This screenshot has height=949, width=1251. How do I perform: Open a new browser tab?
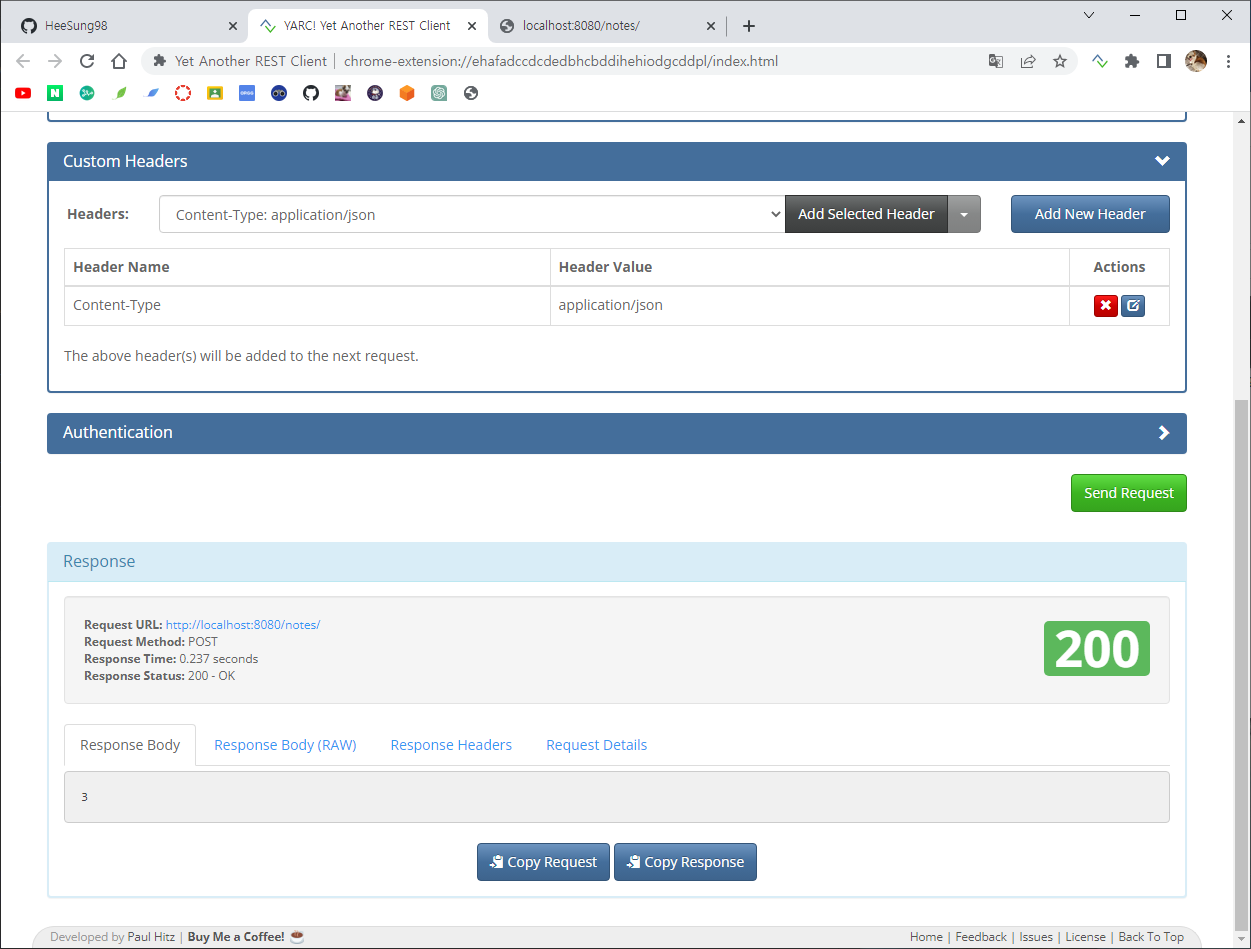coord(749,26)
